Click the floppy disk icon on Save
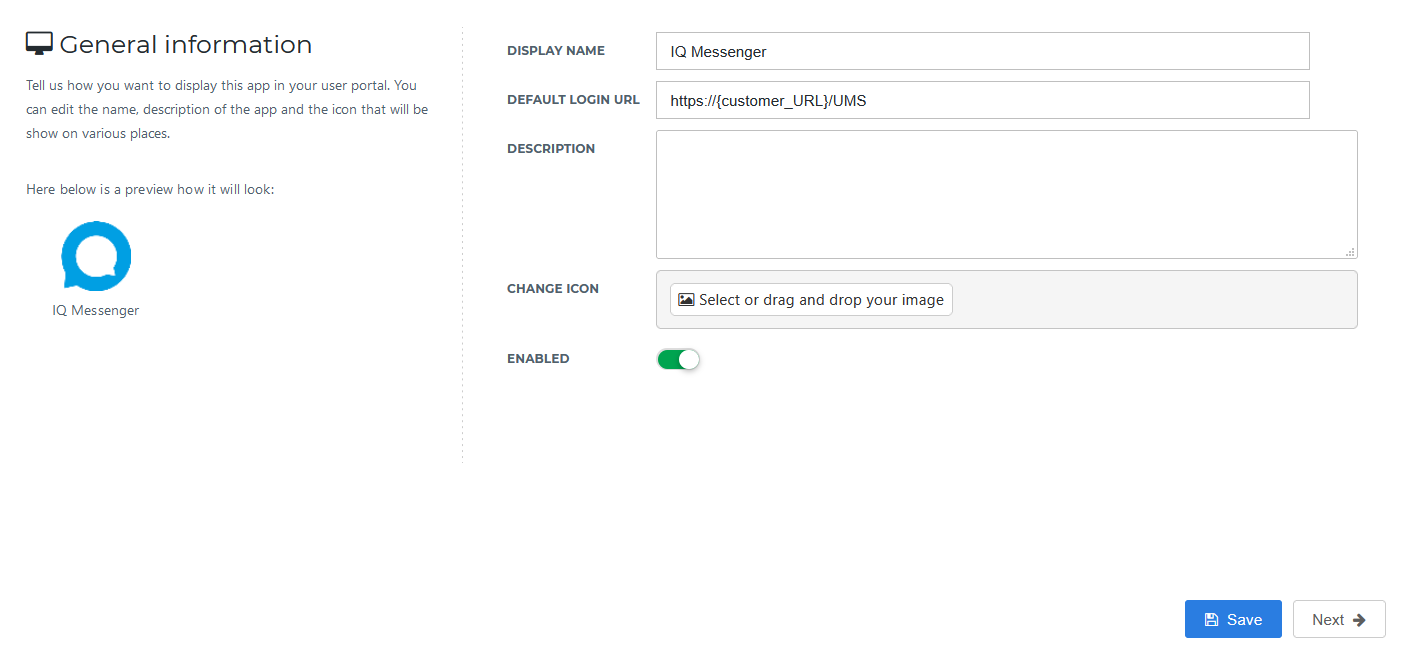This screenshot has height=649, width=1402. 1211,620
